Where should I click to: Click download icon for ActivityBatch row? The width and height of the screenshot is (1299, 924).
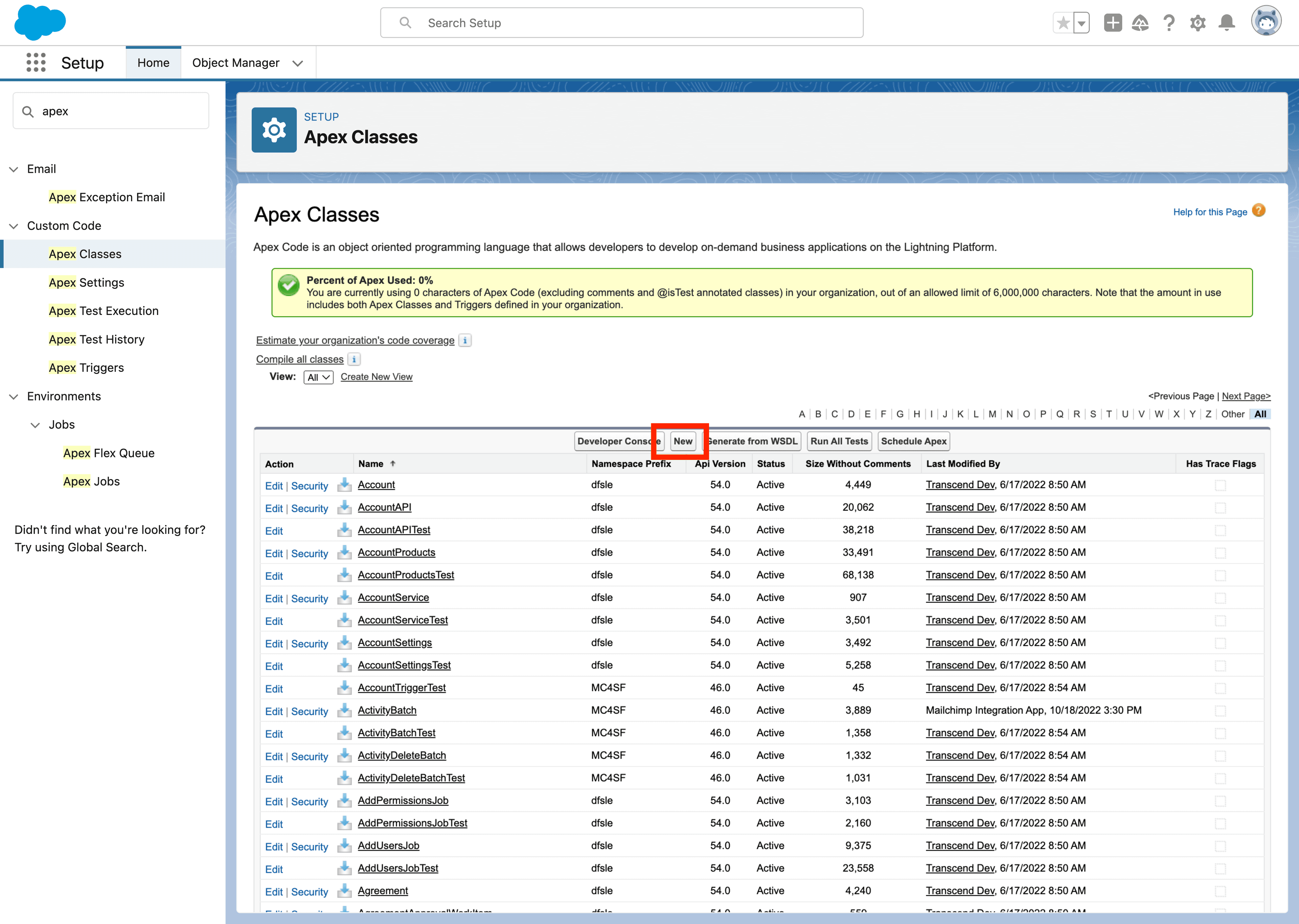pos(344,711)
